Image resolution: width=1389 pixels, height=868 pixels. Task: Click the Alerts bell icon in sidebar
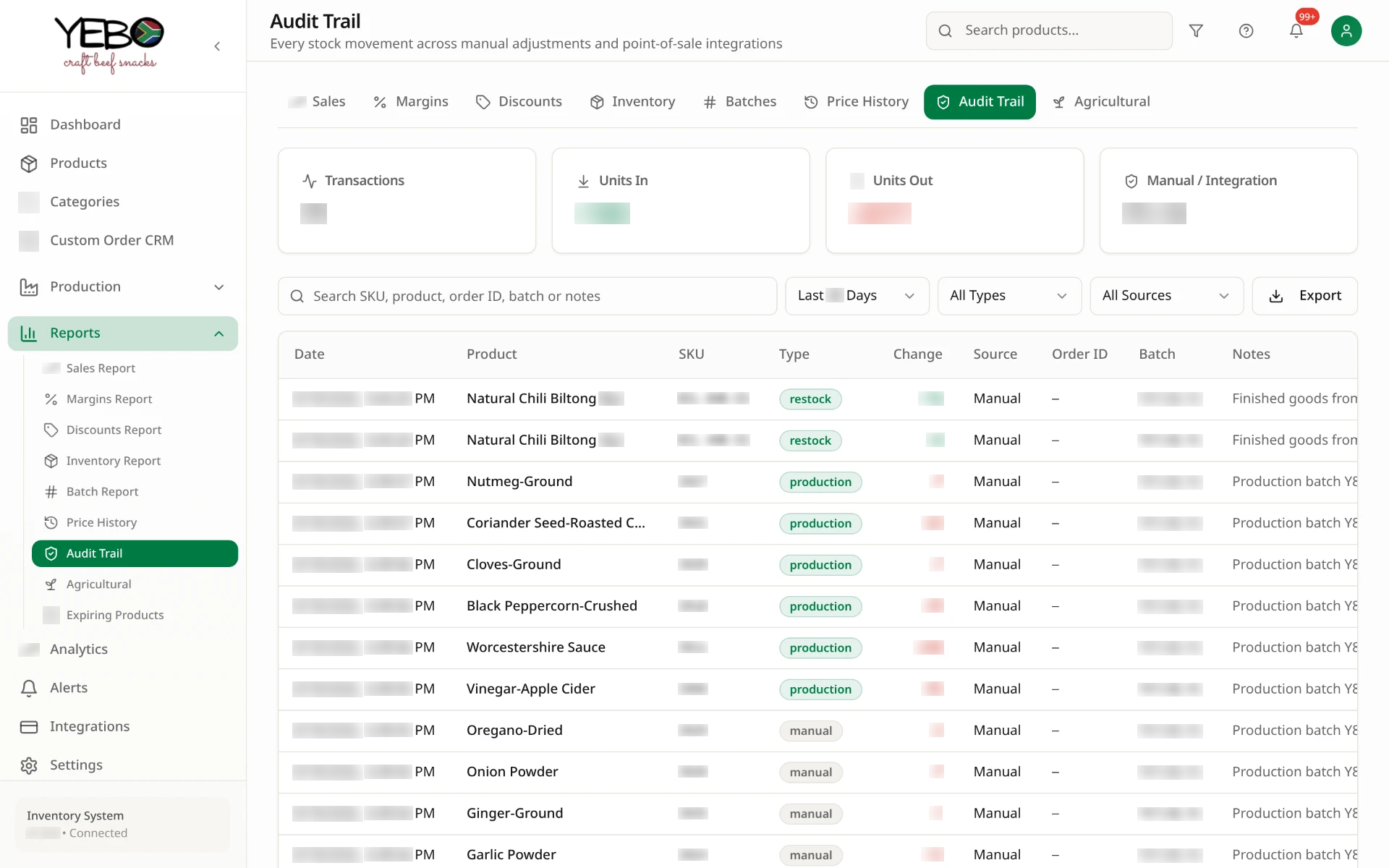pos(29,688)
